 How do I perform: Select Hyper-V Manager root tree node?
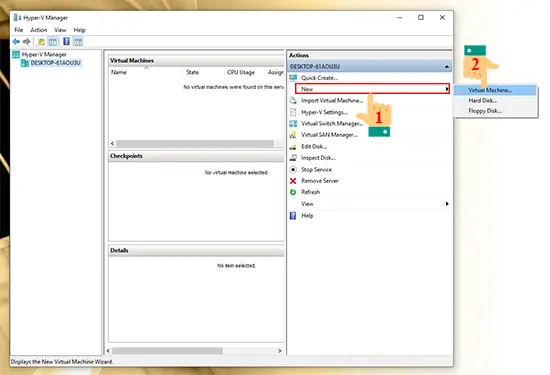(x=44, y=54)
